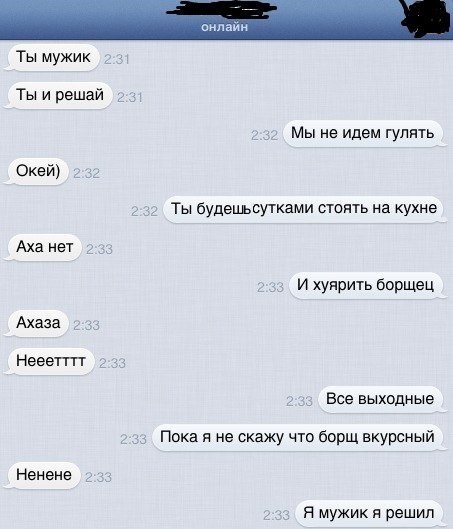Tap the 'Неееттттт' message bubble

point(51,361)
